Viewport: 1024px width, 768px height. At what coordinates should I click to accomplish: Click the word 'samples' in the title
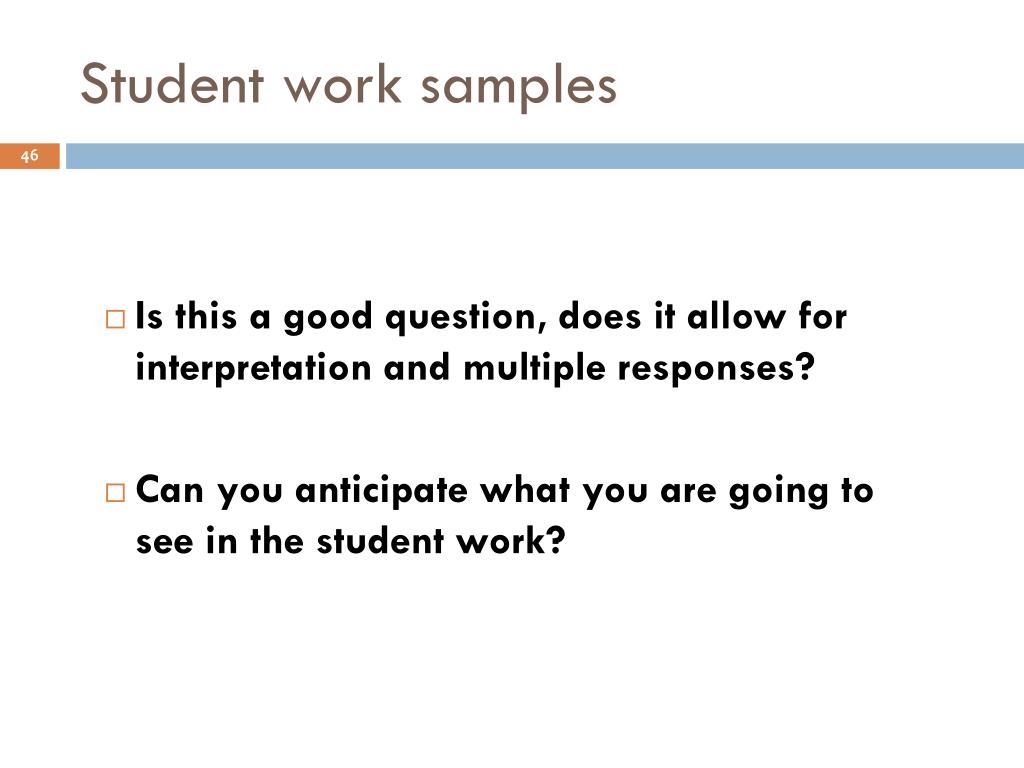pos(519,89)
